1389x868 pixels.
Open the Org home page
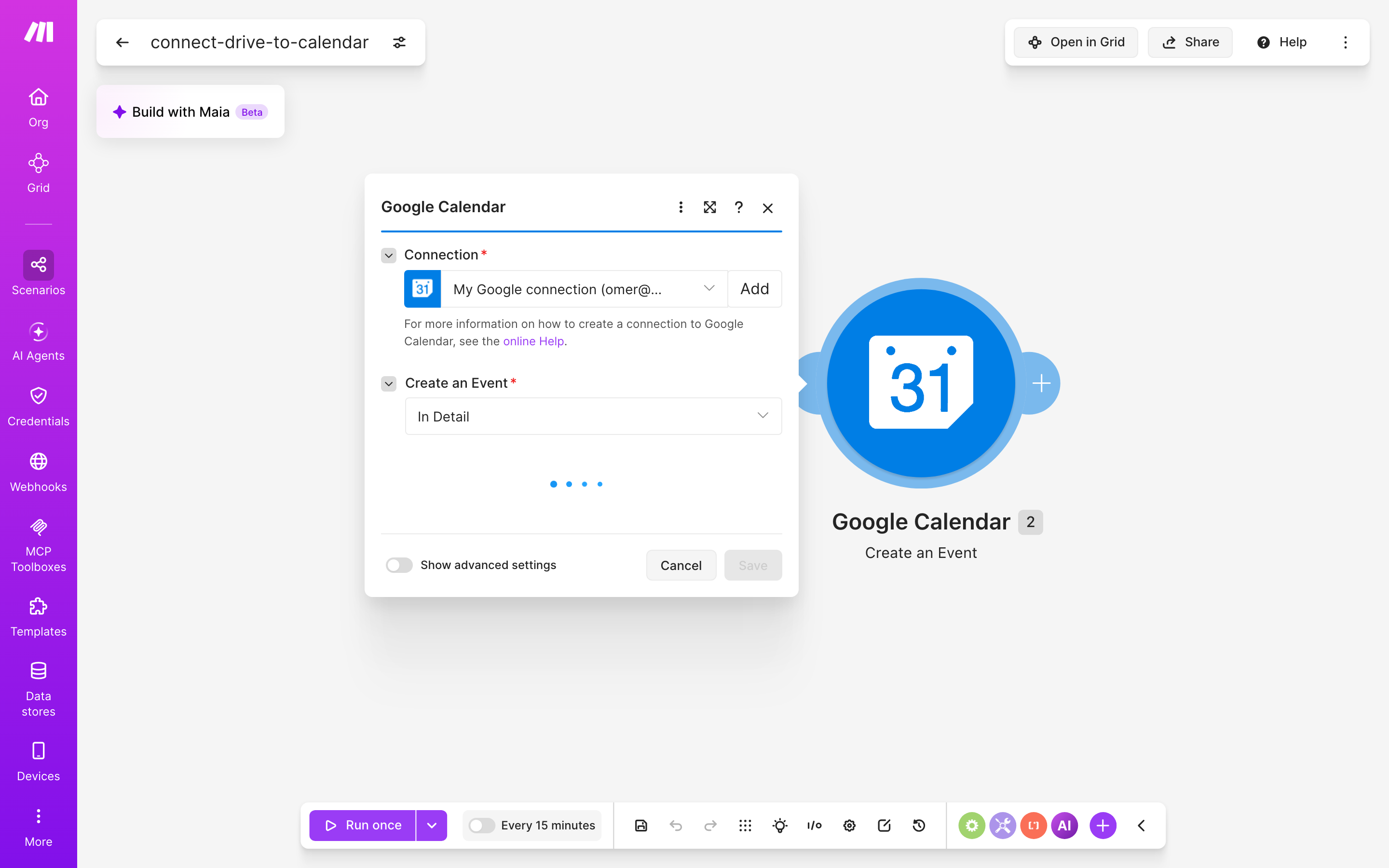click(x=39, y=108)
